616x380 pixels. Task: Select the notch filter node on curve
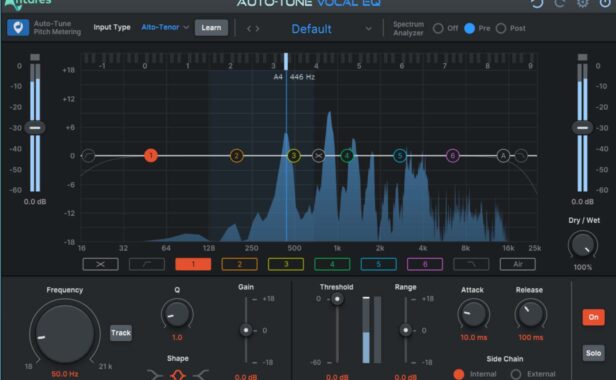tap(319, 156)
